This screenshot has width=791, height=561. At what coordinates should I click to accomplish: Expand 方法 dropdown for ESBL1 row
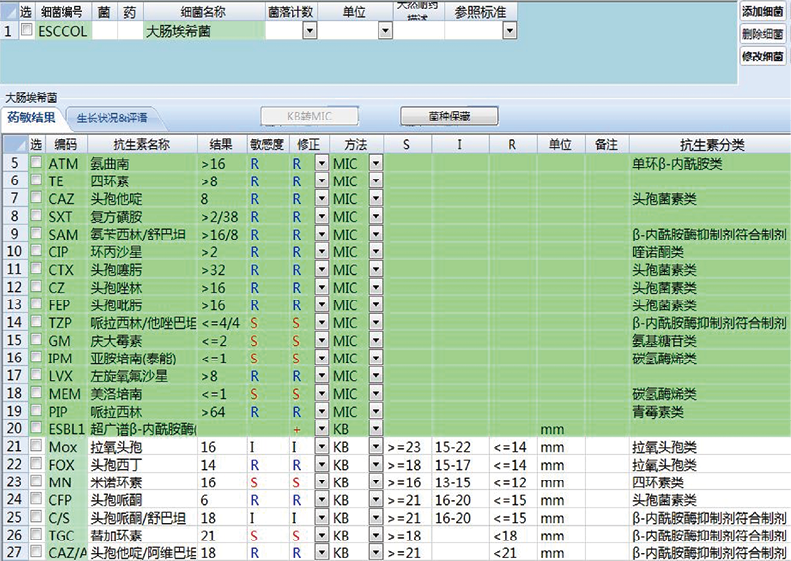point(376,429)
